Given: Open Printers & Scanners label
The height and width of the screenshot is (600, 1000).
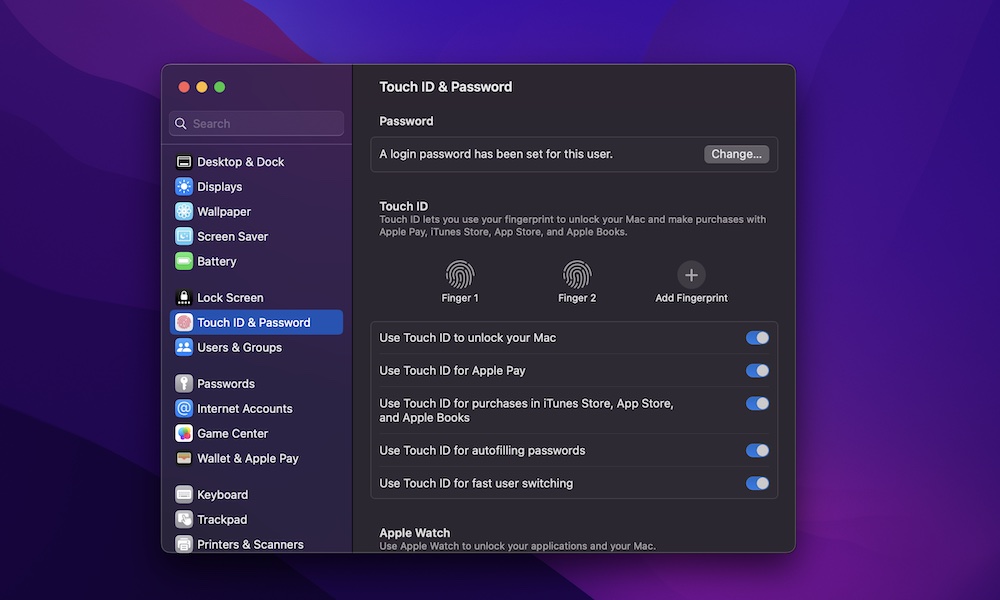Looking at the screenshot, I should pos(250,545).
